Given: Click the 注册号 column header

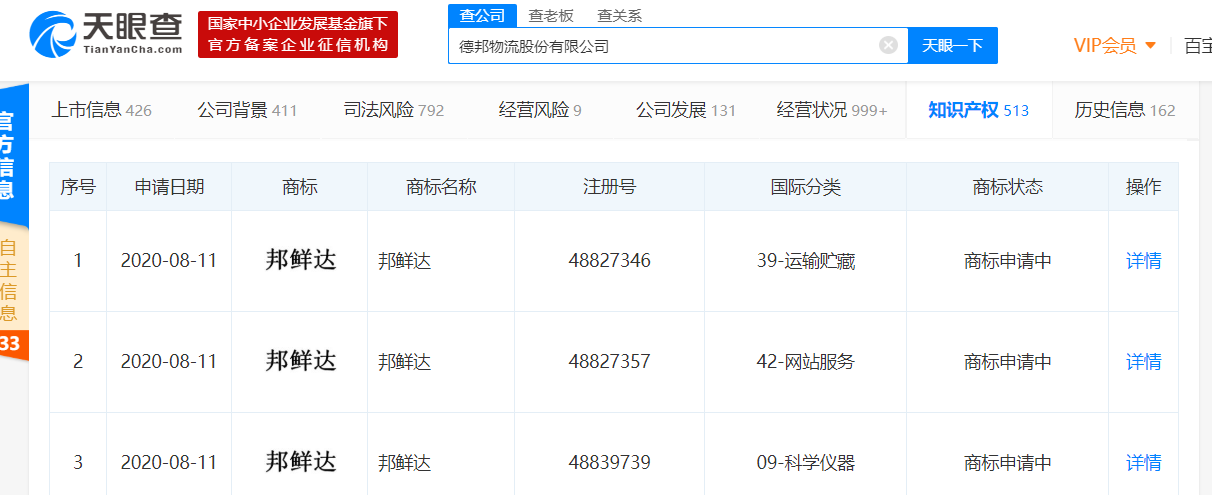Looking at the screenshot, I should click(x=609, y=187).
